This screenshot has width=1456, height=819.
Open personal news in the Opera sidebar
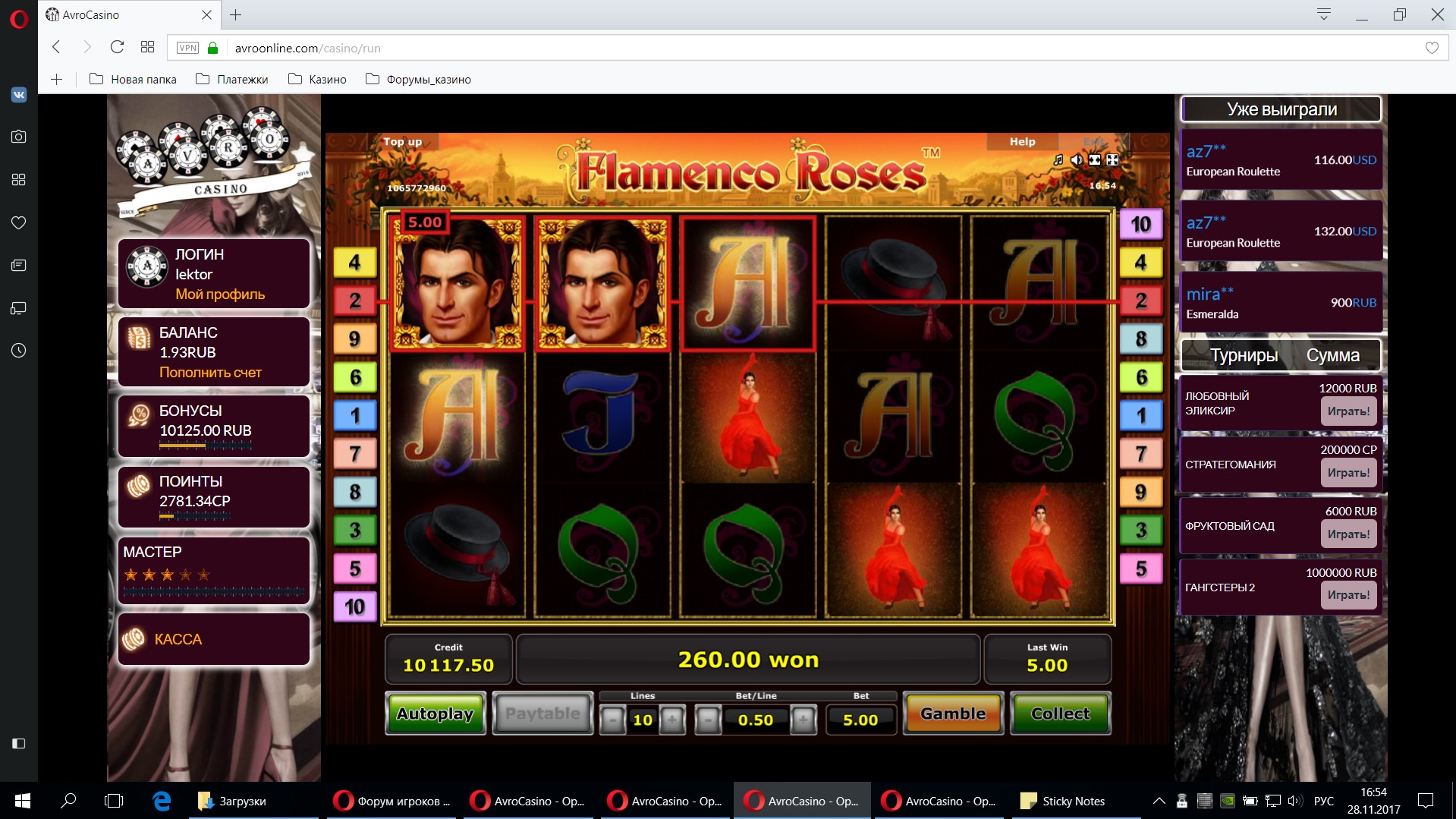[x=19, y=265]
